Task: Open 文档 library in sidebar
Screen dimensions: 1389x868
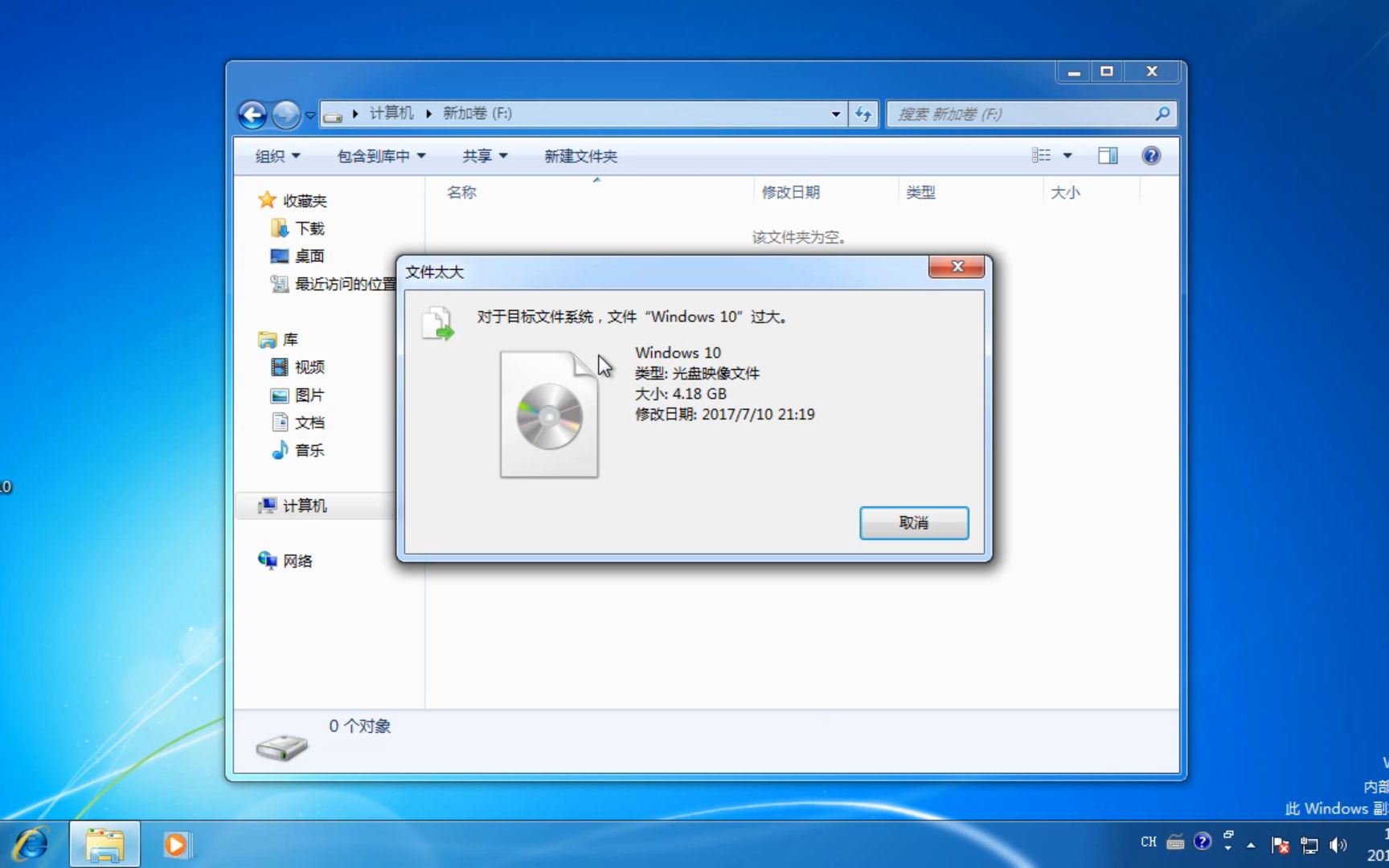Action: pyautogui.click(x=298, y=422)
